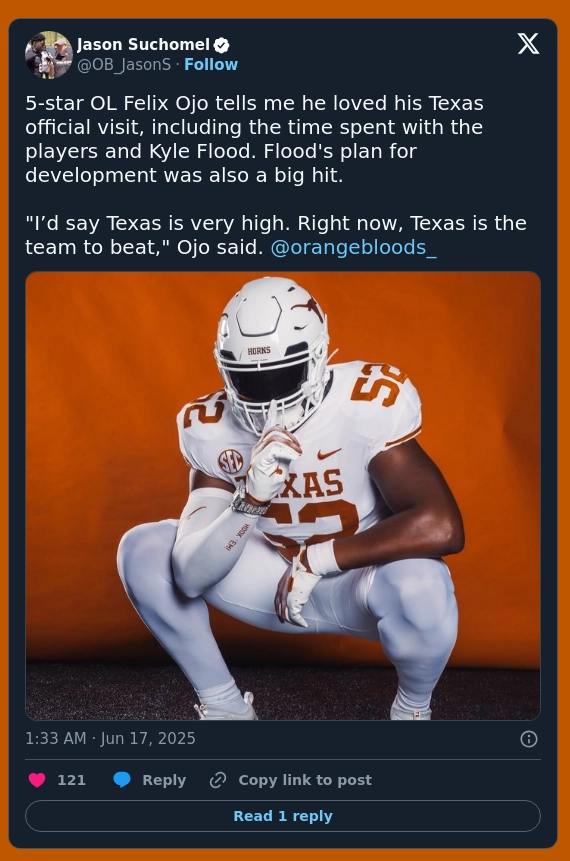Click the Jason Suchomel display name
Viewport: 570px width, 861px height.
coord(144,44)
